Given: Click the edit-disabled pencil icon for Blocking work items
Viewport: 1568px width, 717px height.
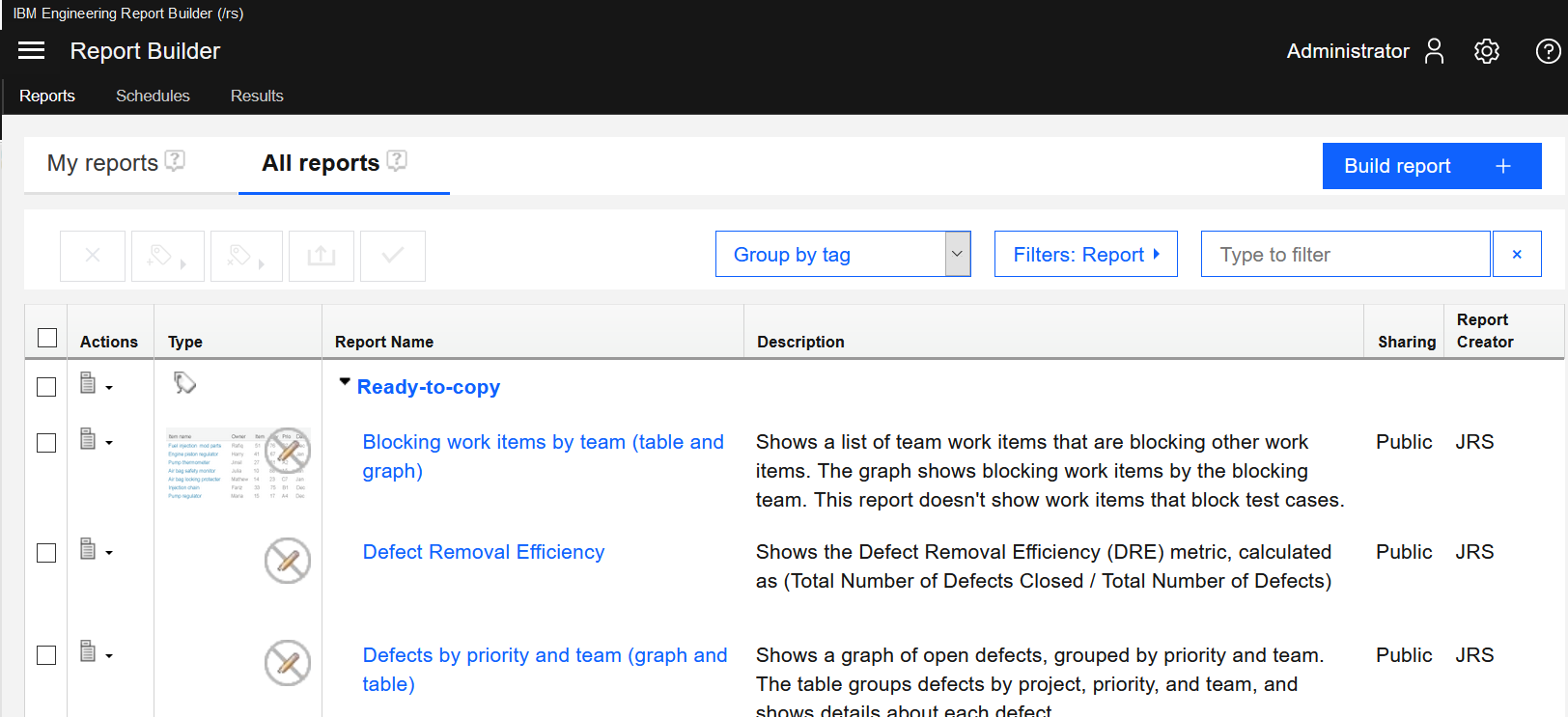Looking at the screenshot, I should tap(288, 451).
